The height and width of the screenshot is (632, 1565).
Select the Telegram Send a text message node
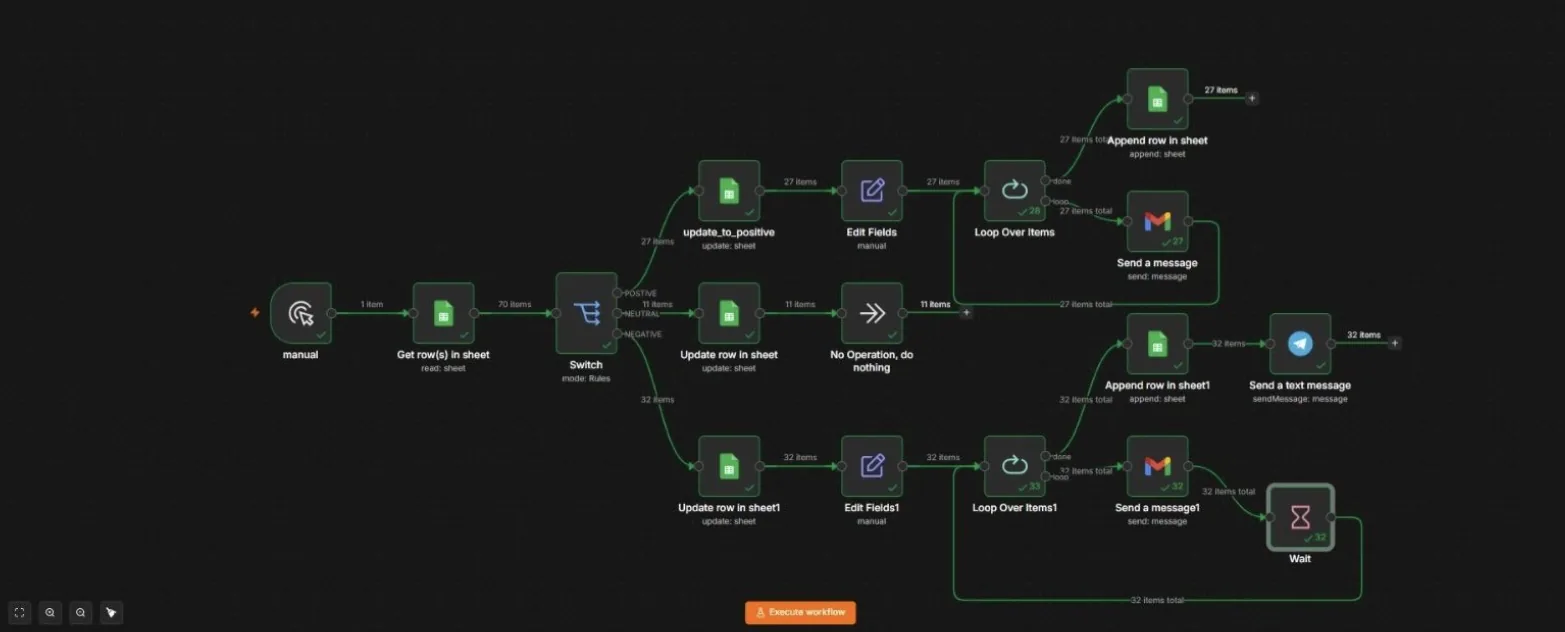coord(1300,344)
